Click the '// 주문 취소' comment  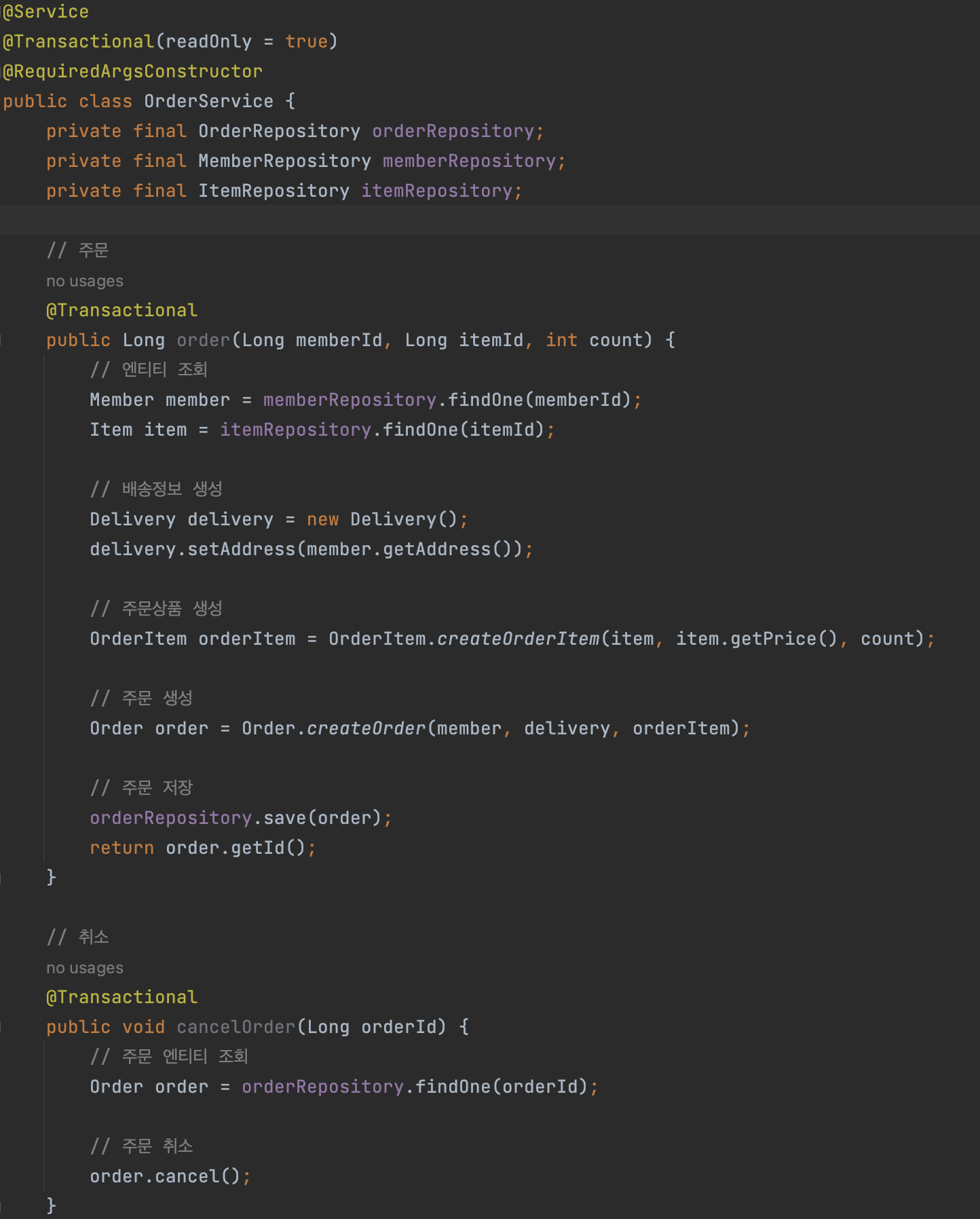pos(141,1146)
